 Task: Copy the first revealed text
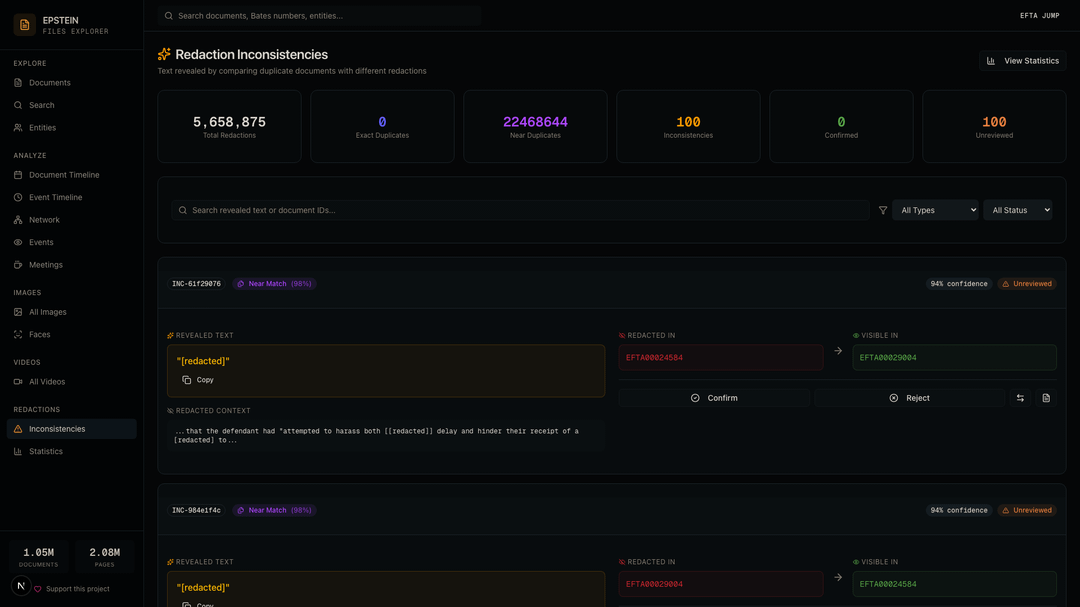(x=198, y=380)
